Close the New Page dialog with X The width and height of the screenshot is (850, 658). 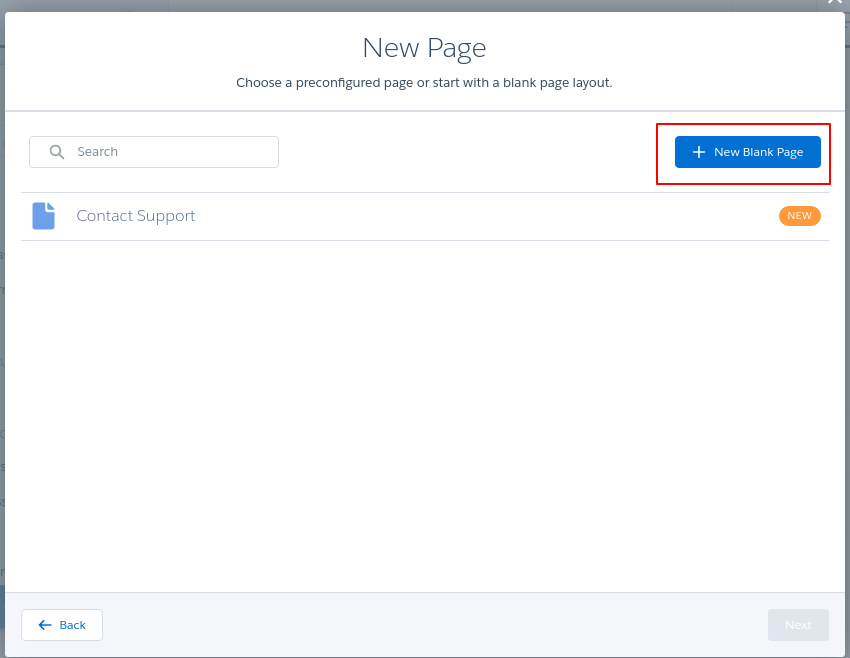(835, 3)
